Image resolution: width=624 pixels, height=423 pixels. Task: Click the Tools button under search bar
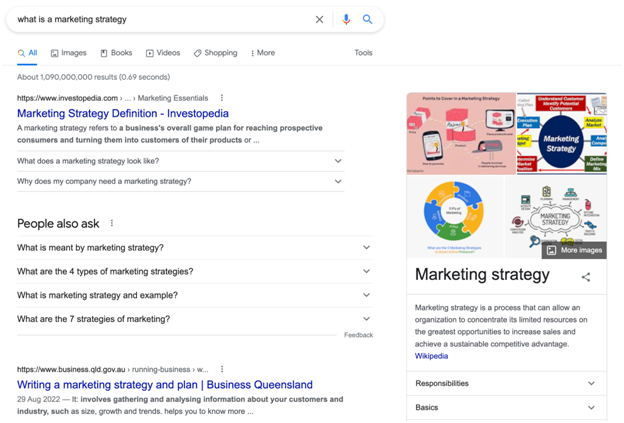coord(363,53)
